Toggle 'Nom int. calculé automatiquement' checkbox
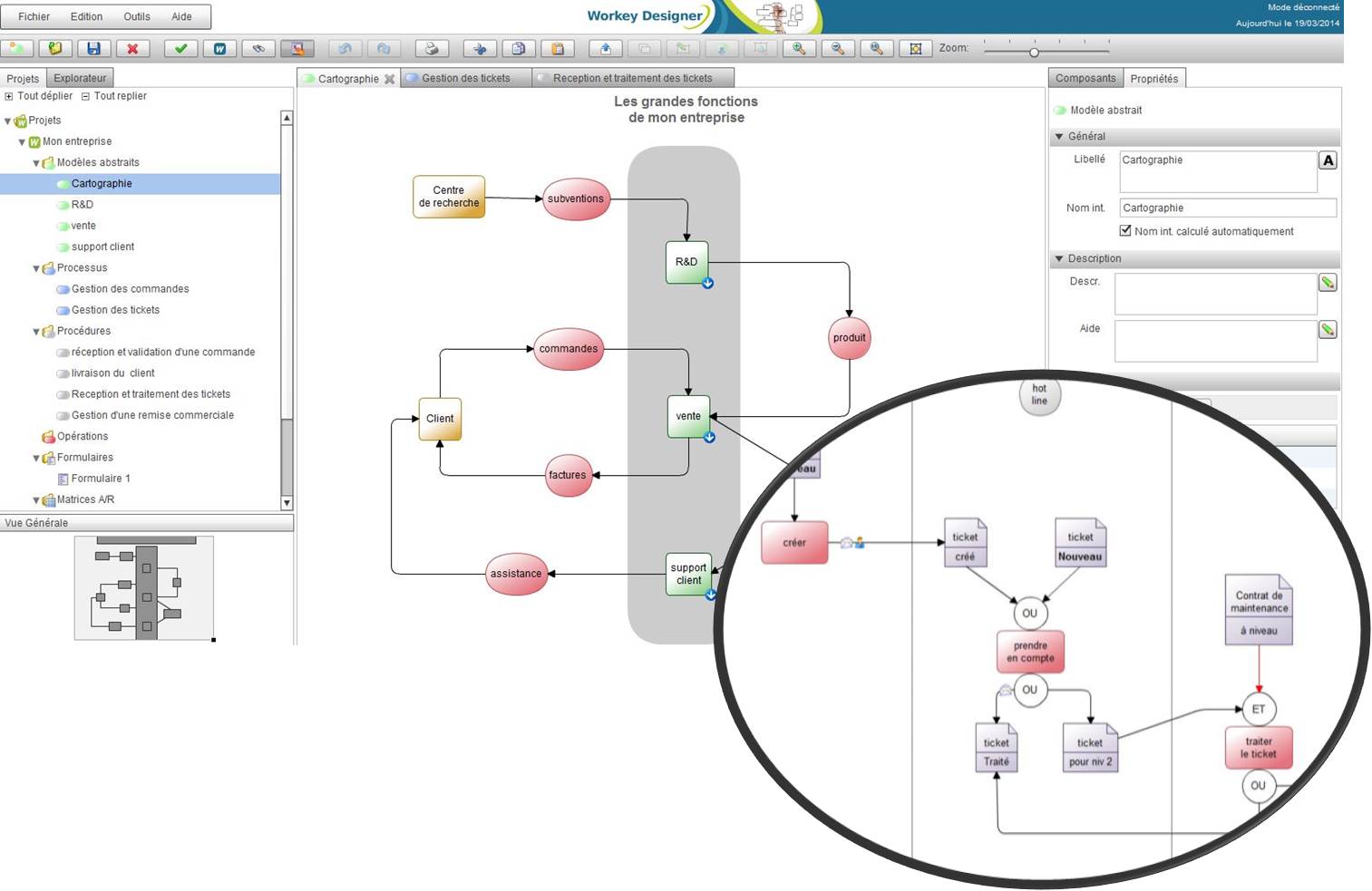The height and width of the screenshot is (891, 1372). 1125,230
